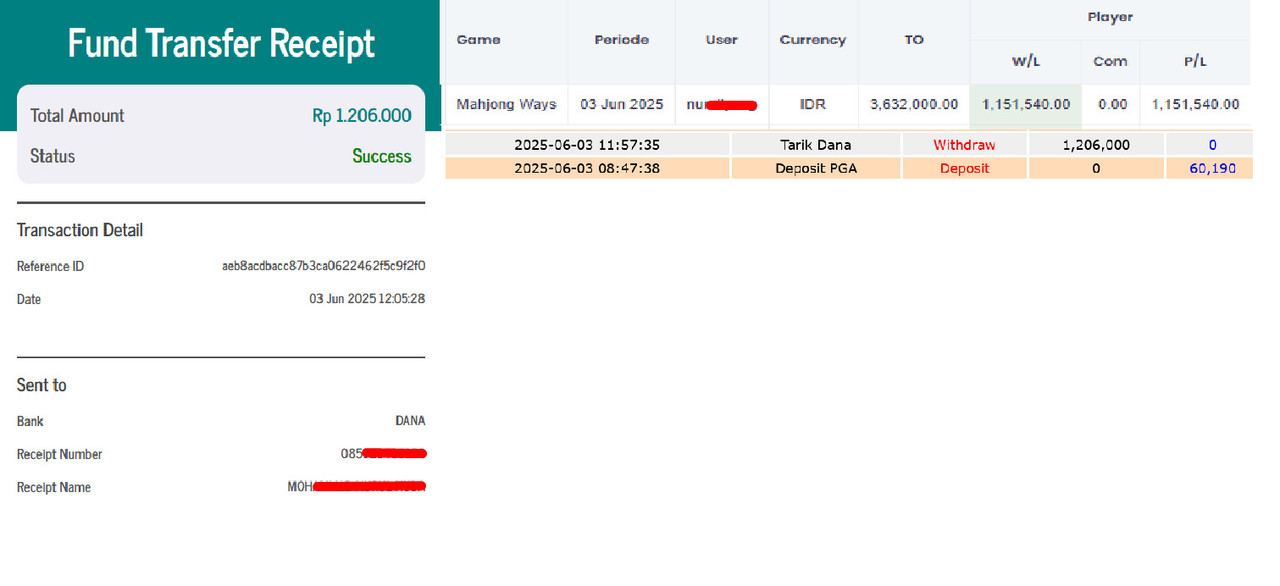Screen dimensions: 1280x586
Task: Select the Status label in receipt
Action: [x=53, y=156]
